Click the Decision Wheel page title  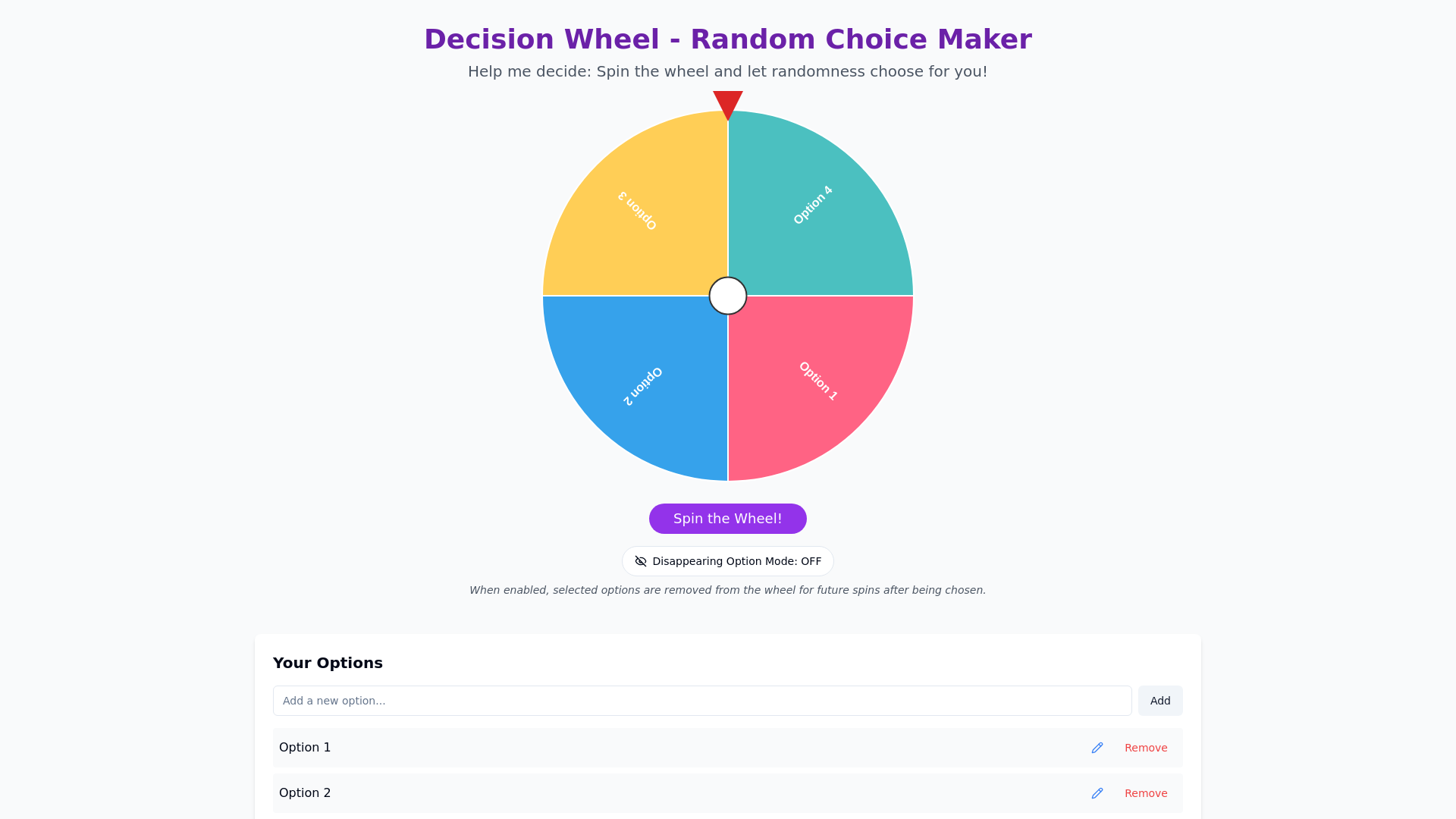click(727, 39)
